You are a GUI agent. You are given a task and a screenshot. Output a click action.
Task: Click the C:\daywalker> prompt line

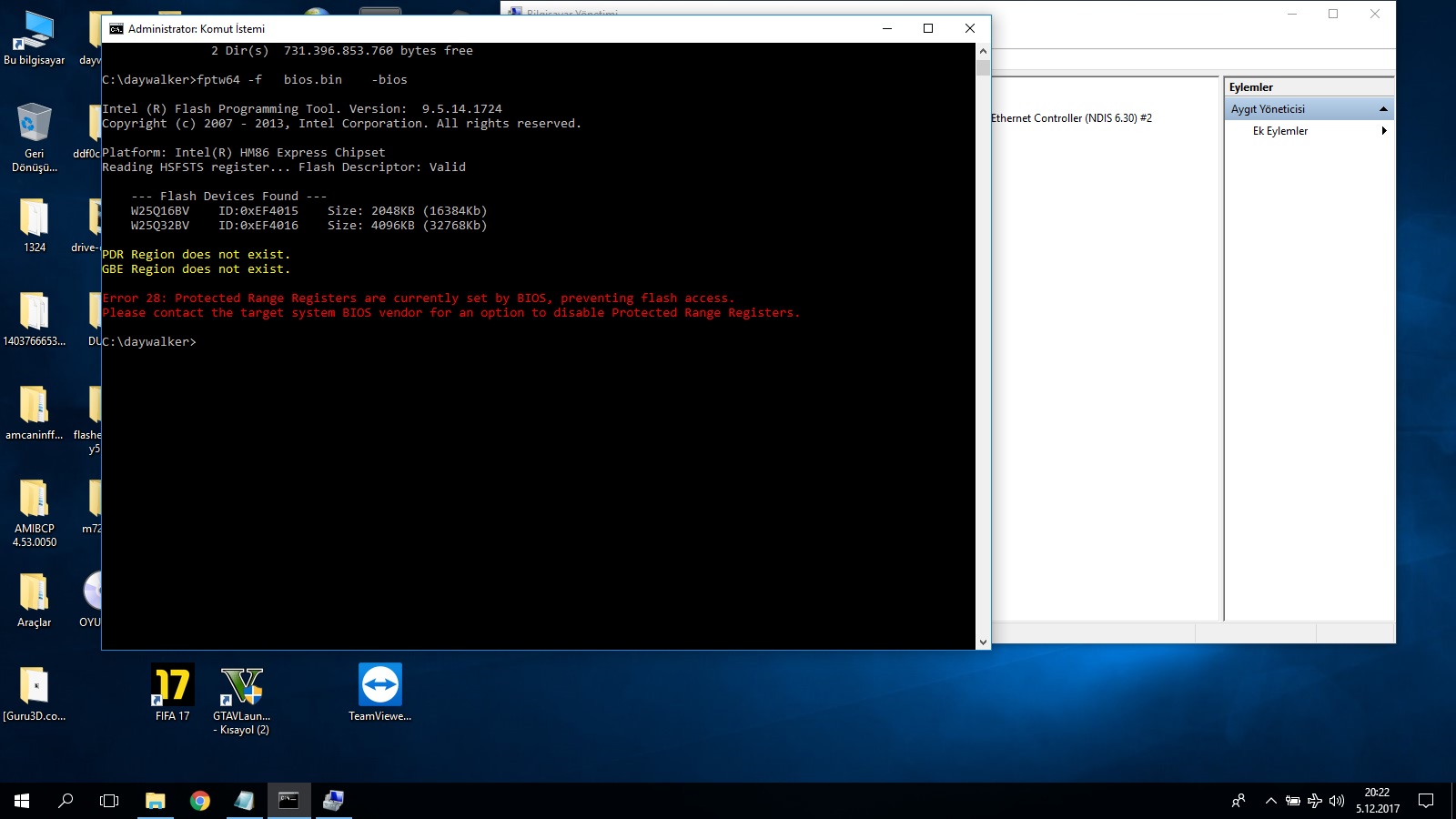pyautogui.click(x=149, y=342)
